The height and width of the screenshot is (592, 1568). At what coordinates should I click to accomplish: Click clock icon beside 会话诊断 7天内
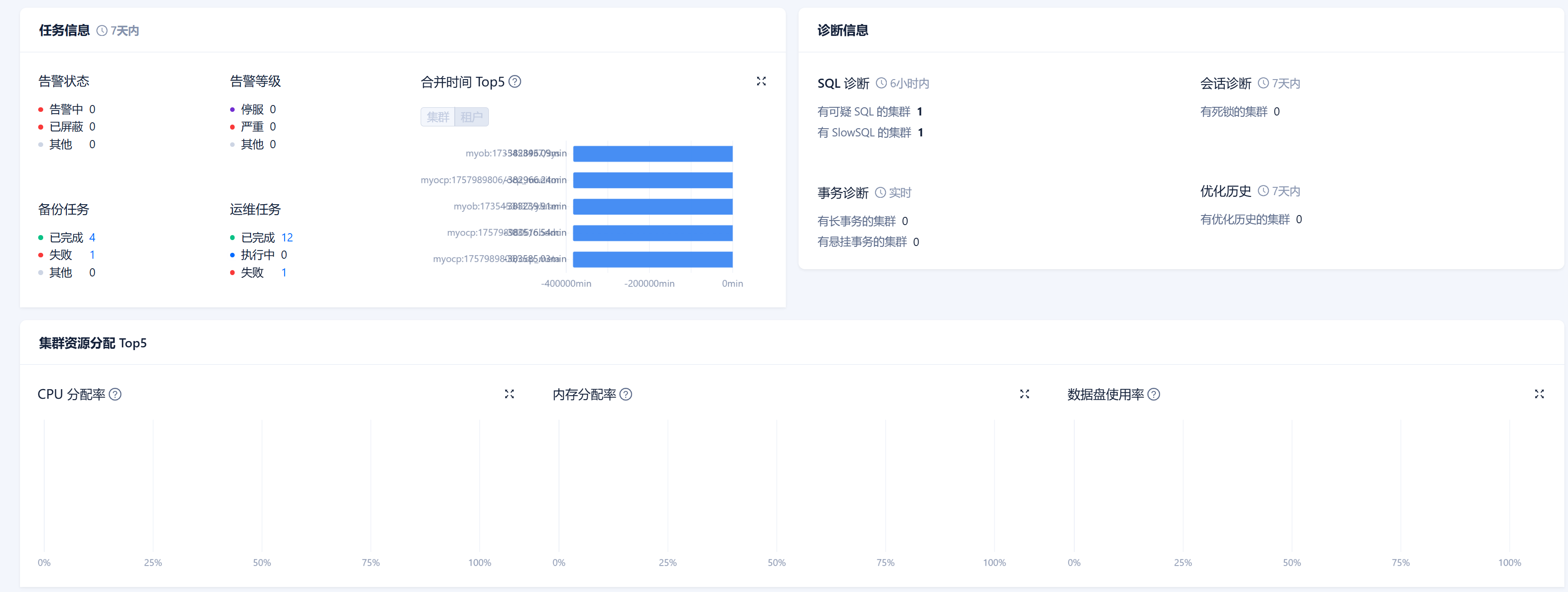(1263, 83)
